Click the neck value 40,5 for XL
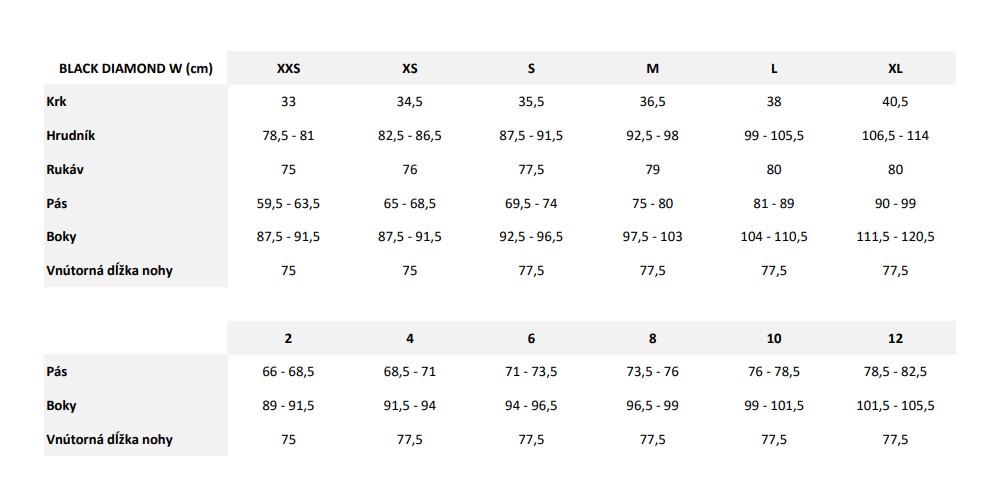 point(895,101)
